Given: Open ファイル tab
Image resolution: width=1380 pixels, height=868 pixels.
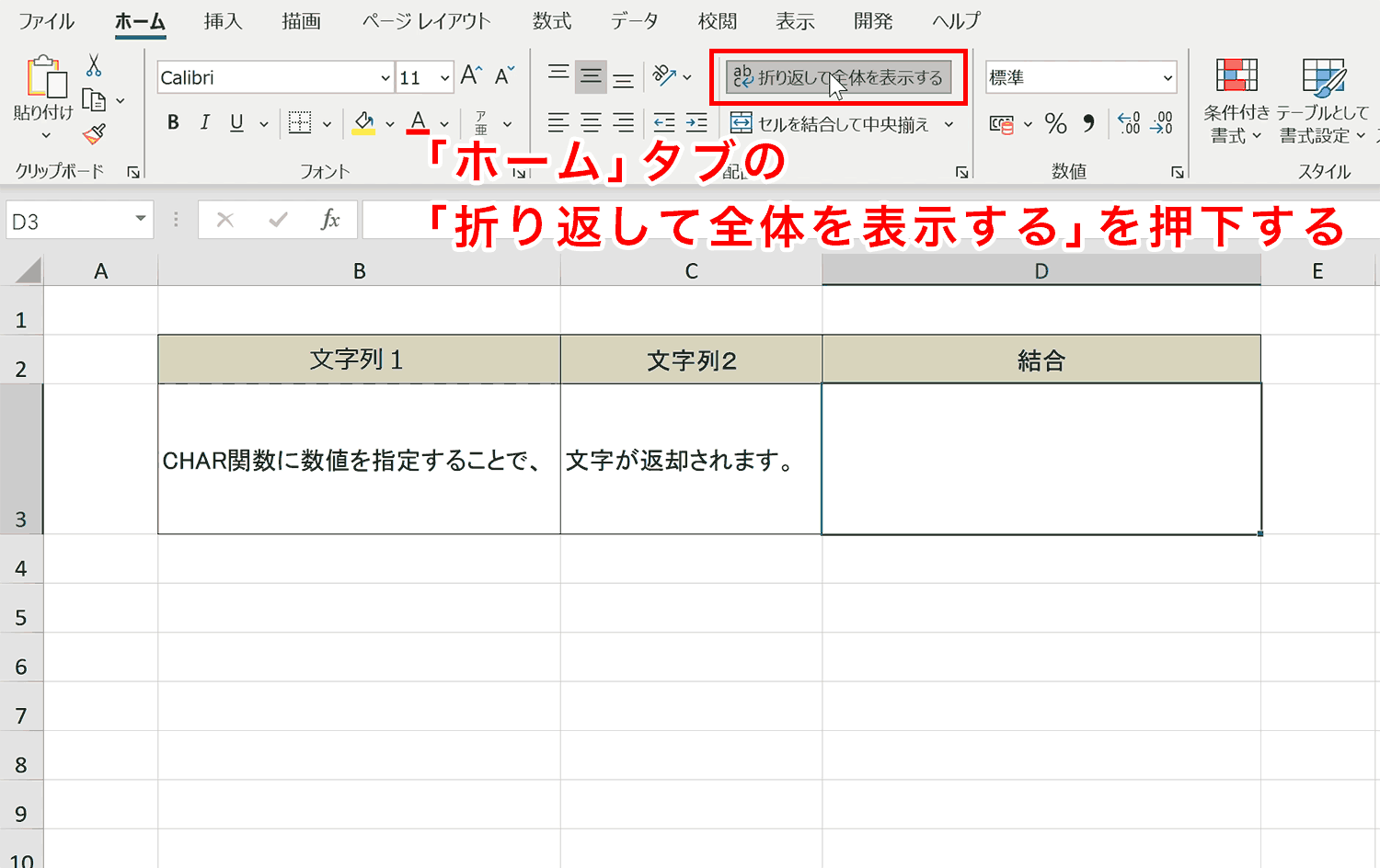Looking at the screenshot, I should [46, 21].
